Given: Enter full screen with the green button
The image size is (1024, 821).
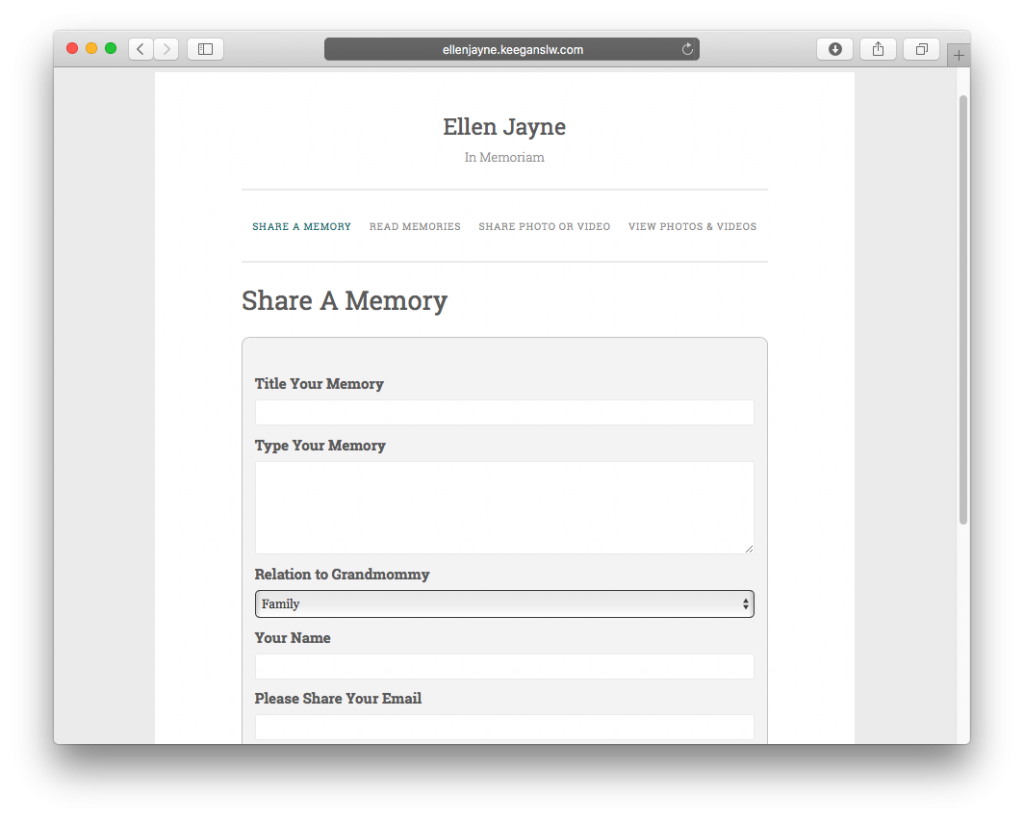Looking at the screenshot, I should [x=111, y=48].
